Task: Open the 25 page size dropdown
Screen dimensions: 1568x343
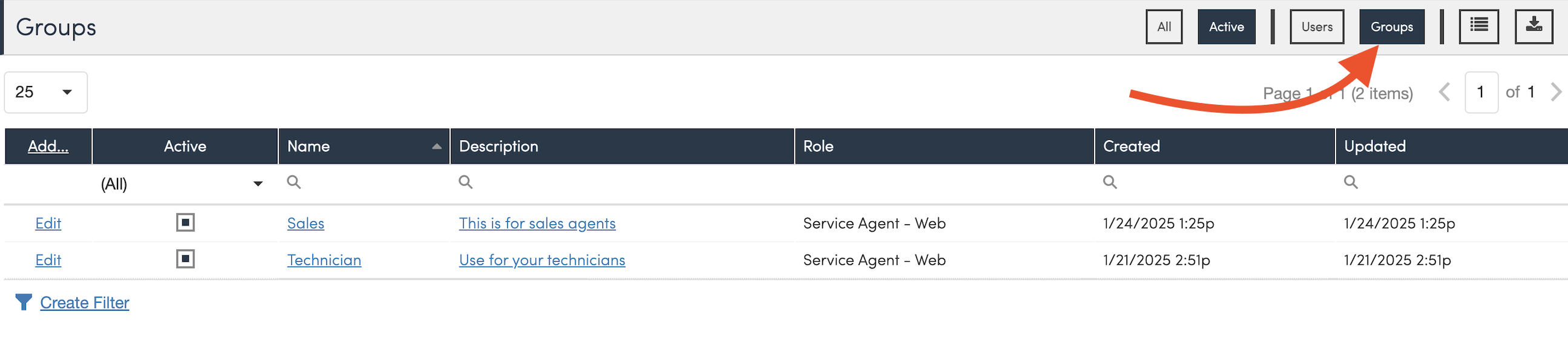Action: click(45, 92)
